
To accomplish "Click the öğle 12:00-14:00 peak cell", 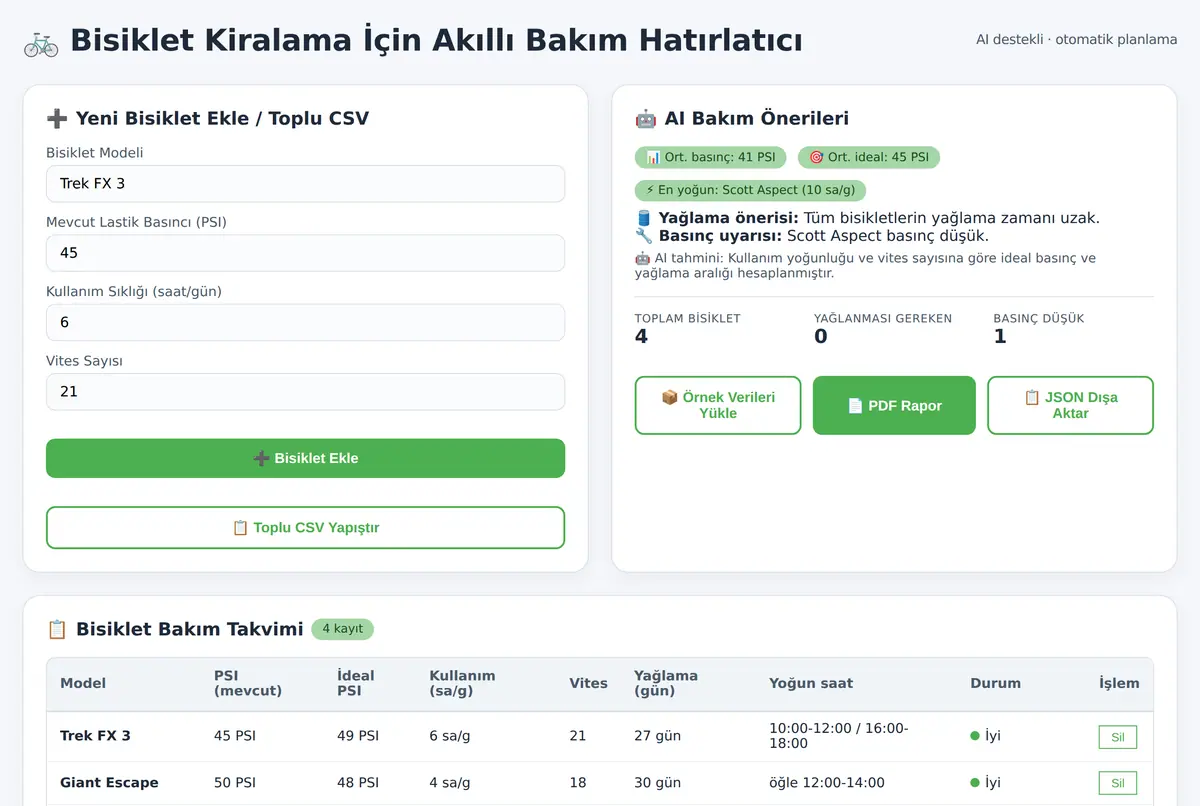I will coord(827,783).
